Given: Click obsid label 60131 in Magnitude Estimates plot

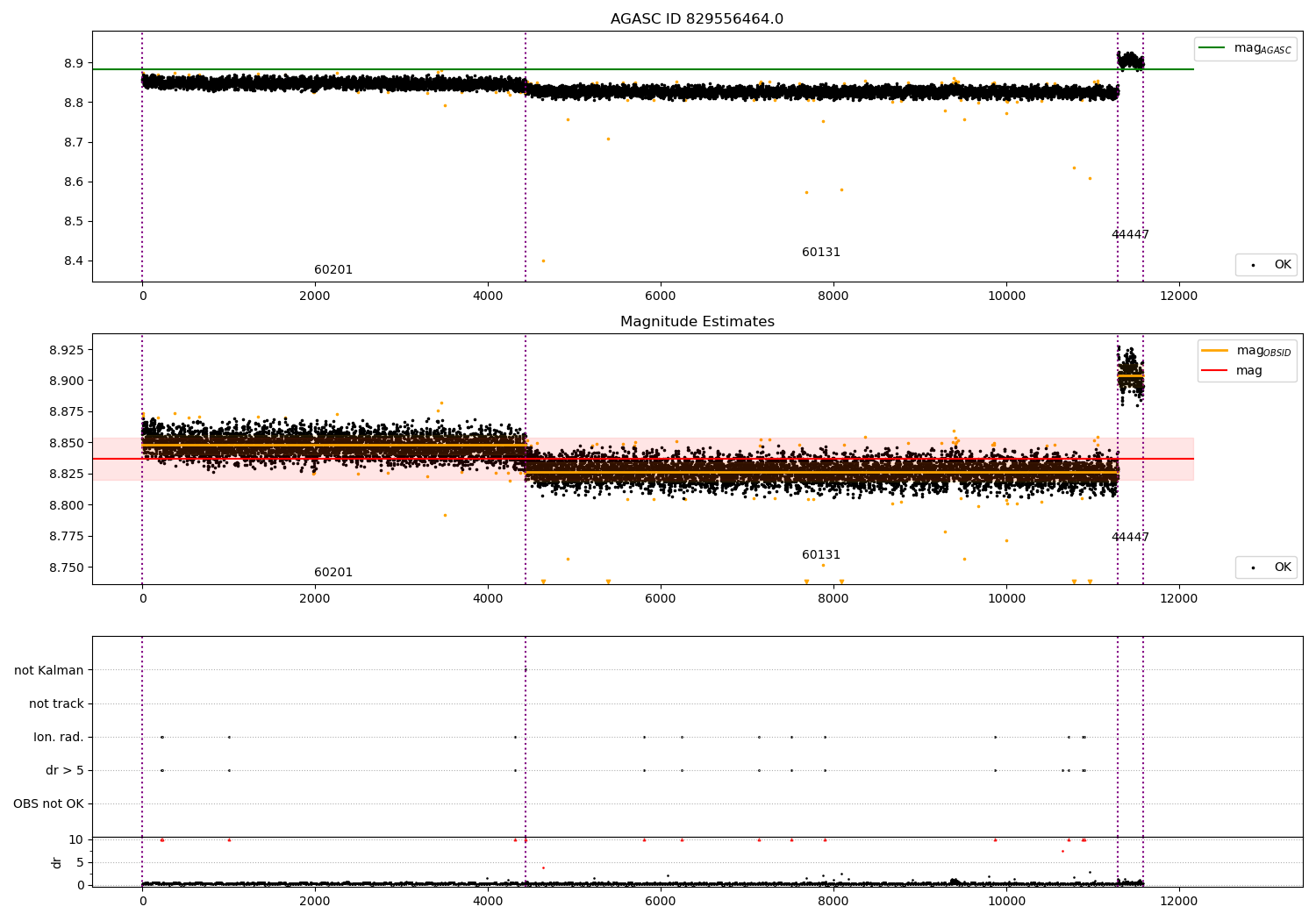Looking at the screenshot, I should 821,555.
